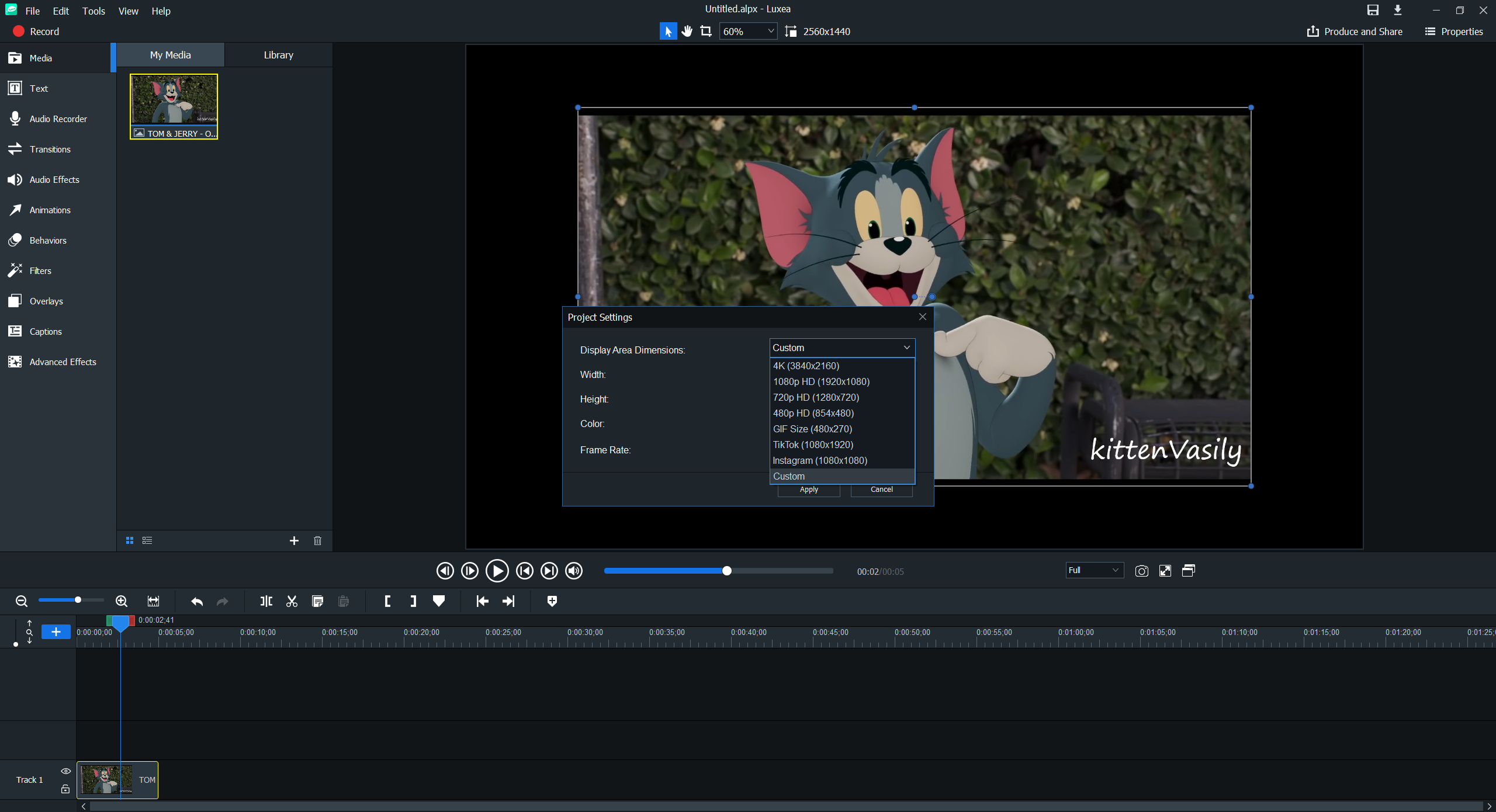
Task: Delete media with the trash icon
Action: tap(317, 540)
